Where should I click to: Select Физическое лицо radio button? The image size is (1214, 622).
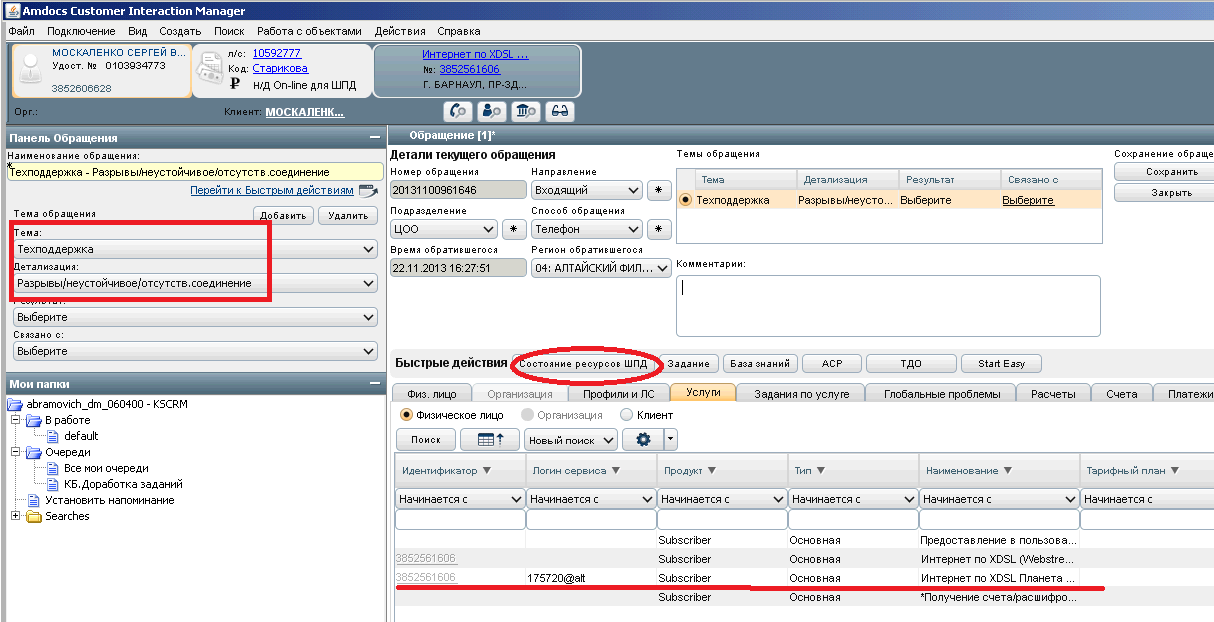pos(406,414)
